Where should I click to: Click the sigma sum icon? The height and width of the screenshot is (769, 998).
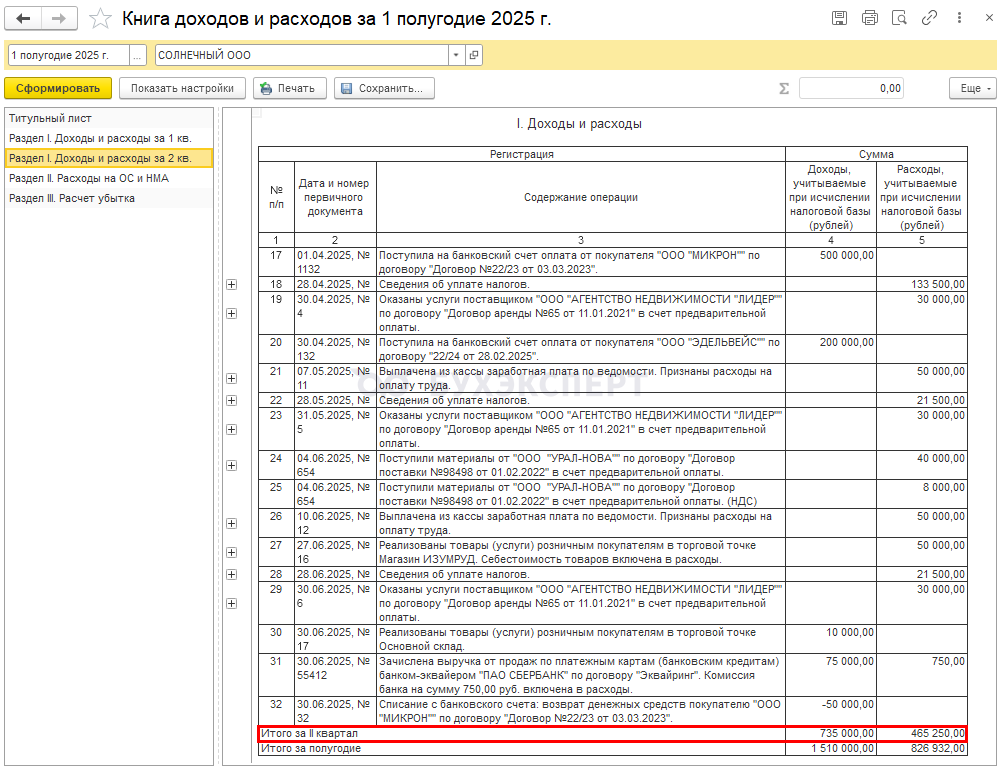point(784,88)
